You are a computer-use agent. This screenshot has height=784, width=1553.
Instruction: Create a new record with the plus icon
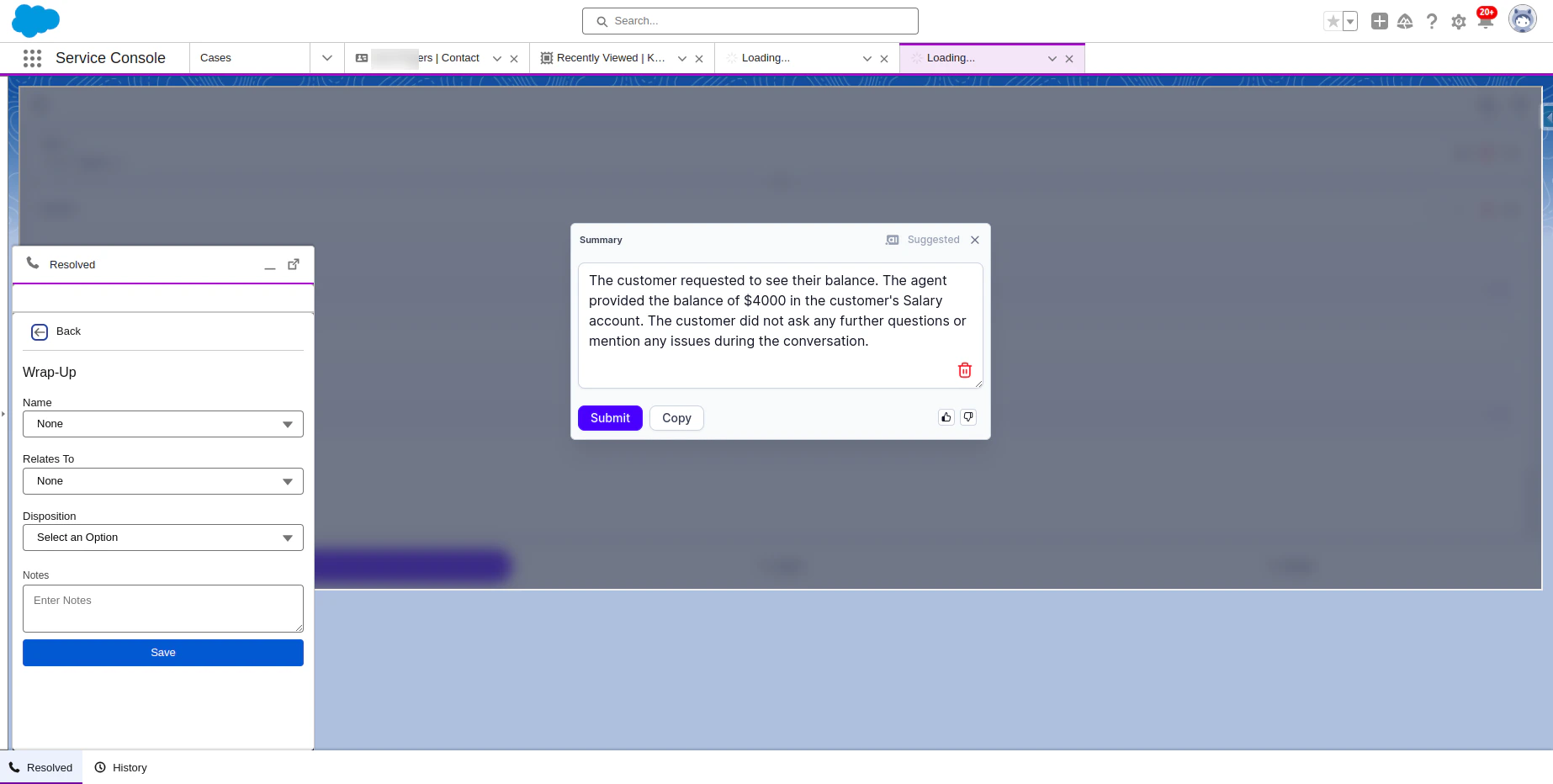point(1380,21)
